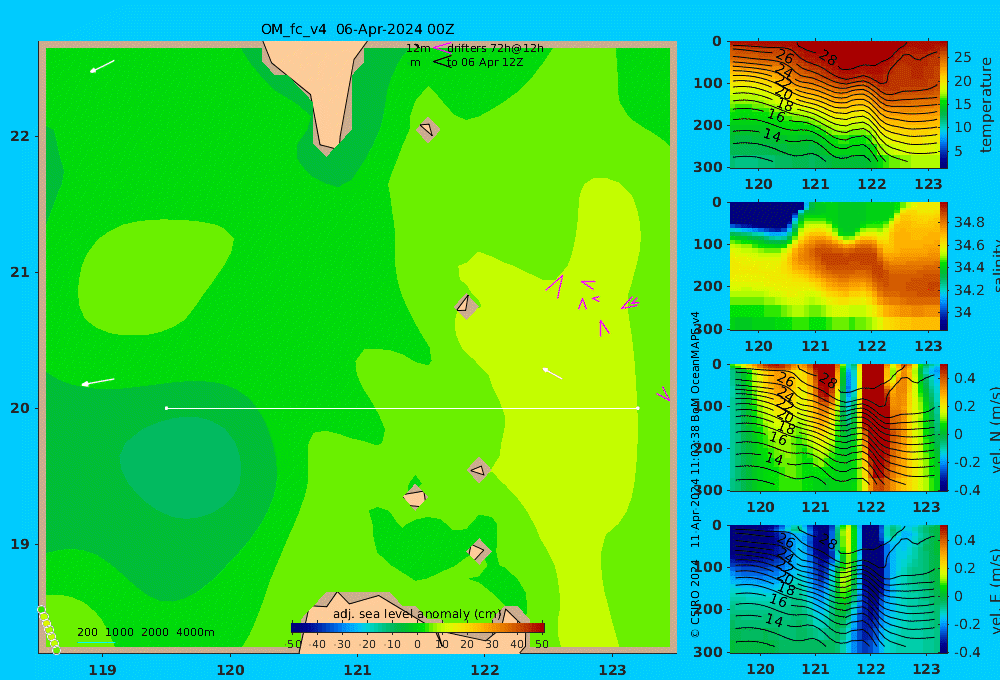Click the magenta drifter arrow at the map's east edge
1000x680 pixels.
(664, 394)
